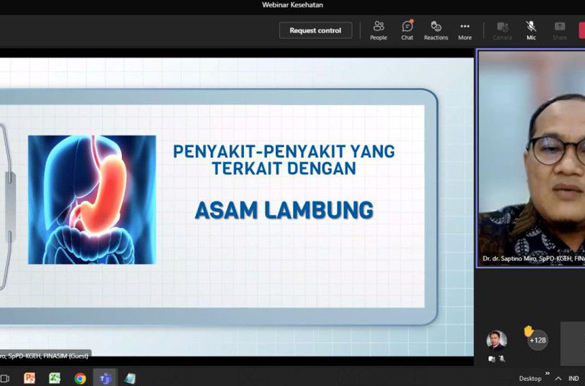
Task: Open the meeting Chat
Action: [x=407, y=31]
